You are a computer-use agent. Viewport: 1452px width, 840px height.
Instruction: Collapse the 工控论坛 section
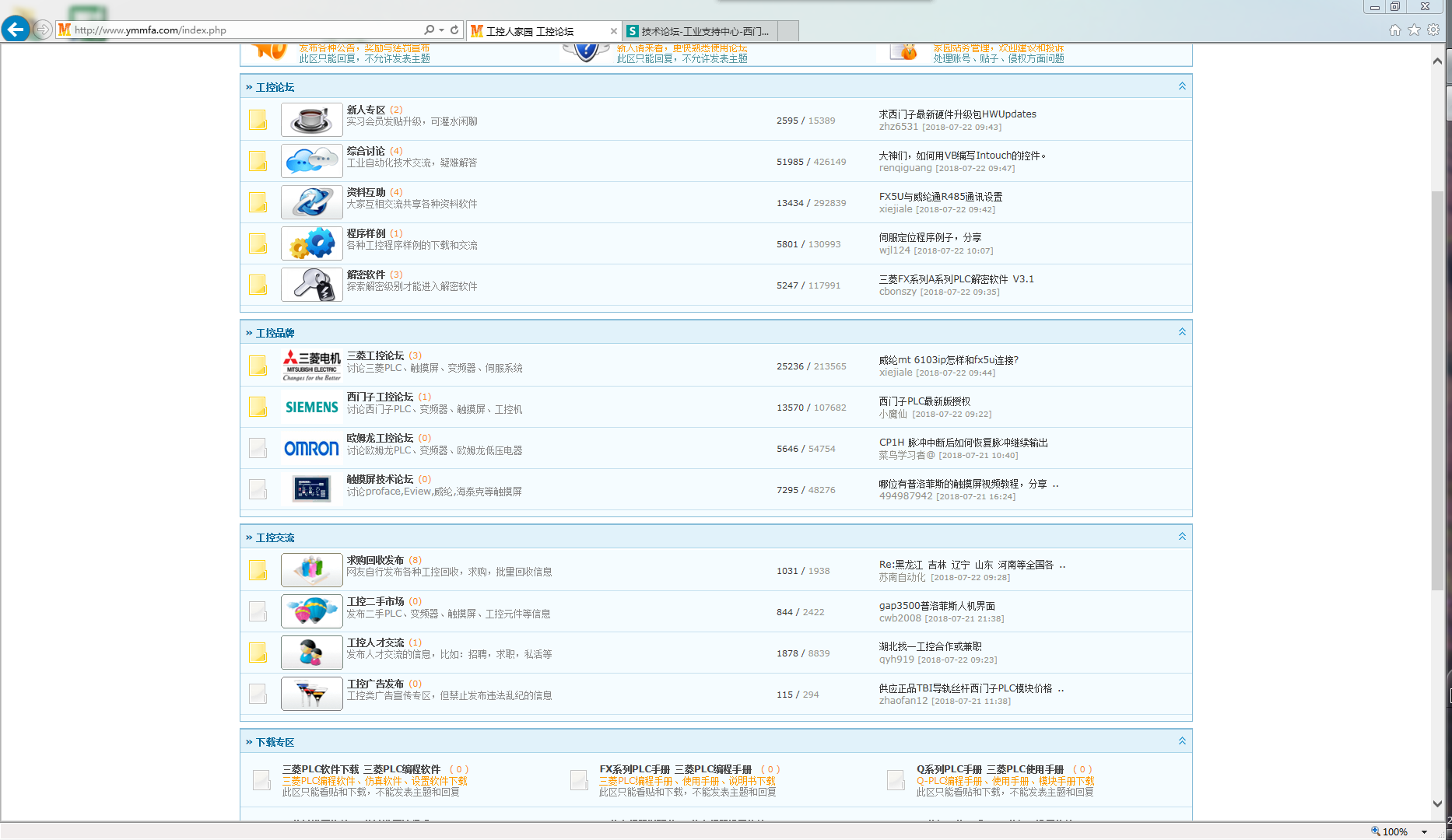[x=1181, y=86]
